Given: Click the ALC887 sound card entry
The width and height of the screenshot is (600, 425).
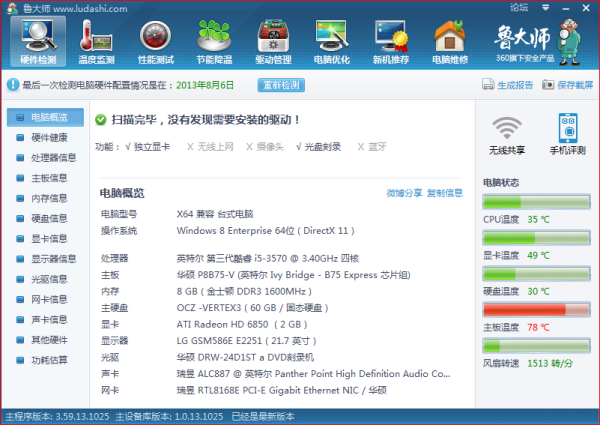Looking at the screenshot, I should [313, 374].
